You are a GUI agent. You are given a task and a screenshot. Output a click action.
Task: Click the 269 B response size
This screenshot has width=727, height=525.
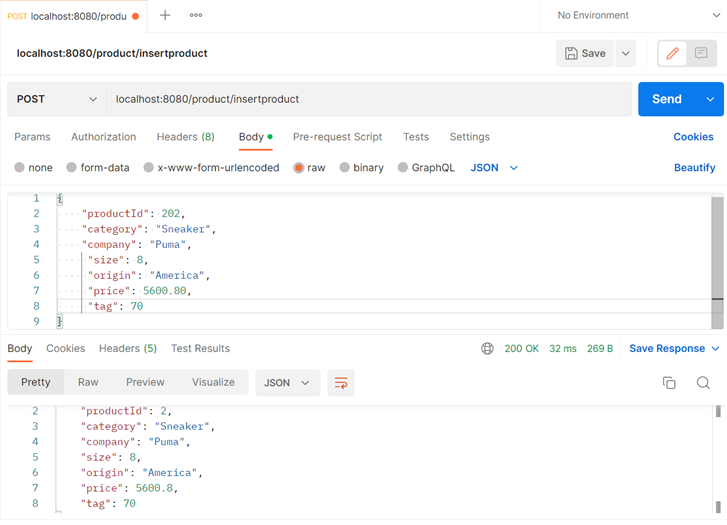[600, 348]
